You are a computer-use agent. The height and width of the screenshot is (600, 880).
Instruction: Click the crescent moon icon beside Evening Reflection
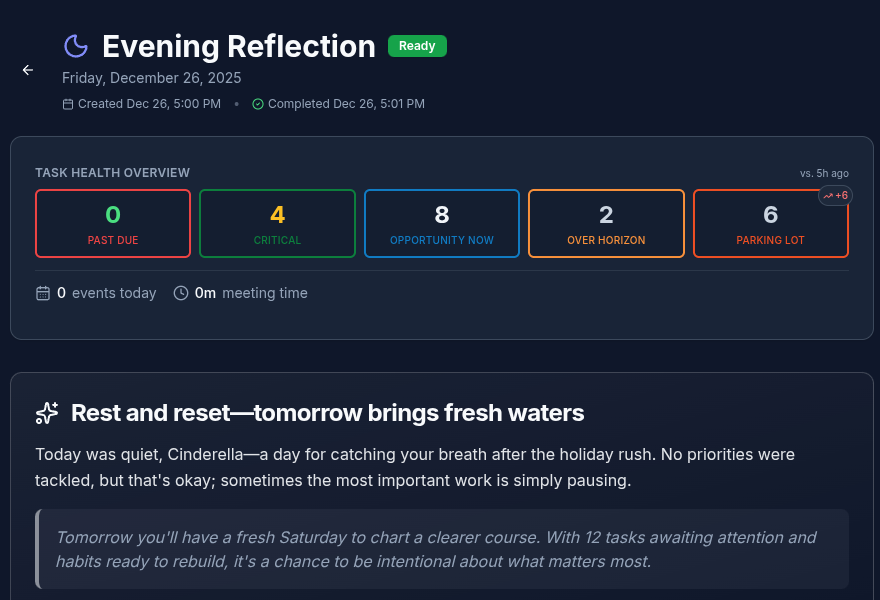pyautogui.click(x=76, y=46)
